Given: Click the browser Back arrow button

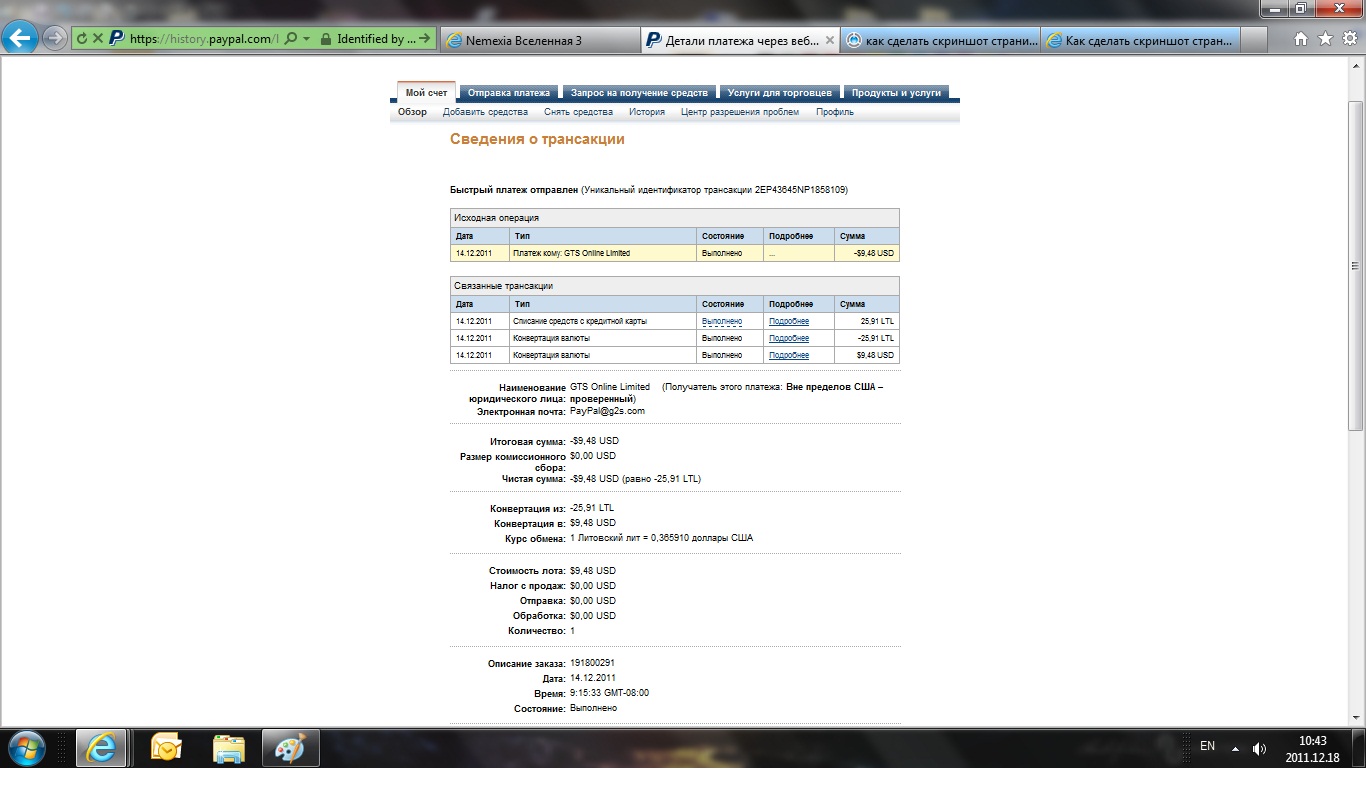Looking at the screenshot, I should pos(20,39).
